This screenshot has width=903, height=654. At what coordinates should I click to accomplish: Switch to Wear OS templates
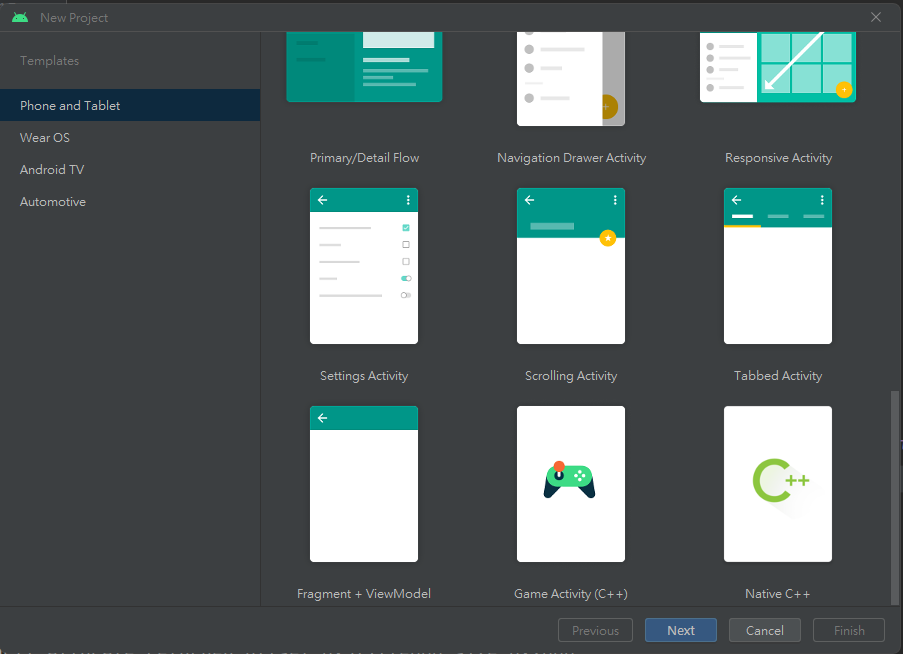44,137
